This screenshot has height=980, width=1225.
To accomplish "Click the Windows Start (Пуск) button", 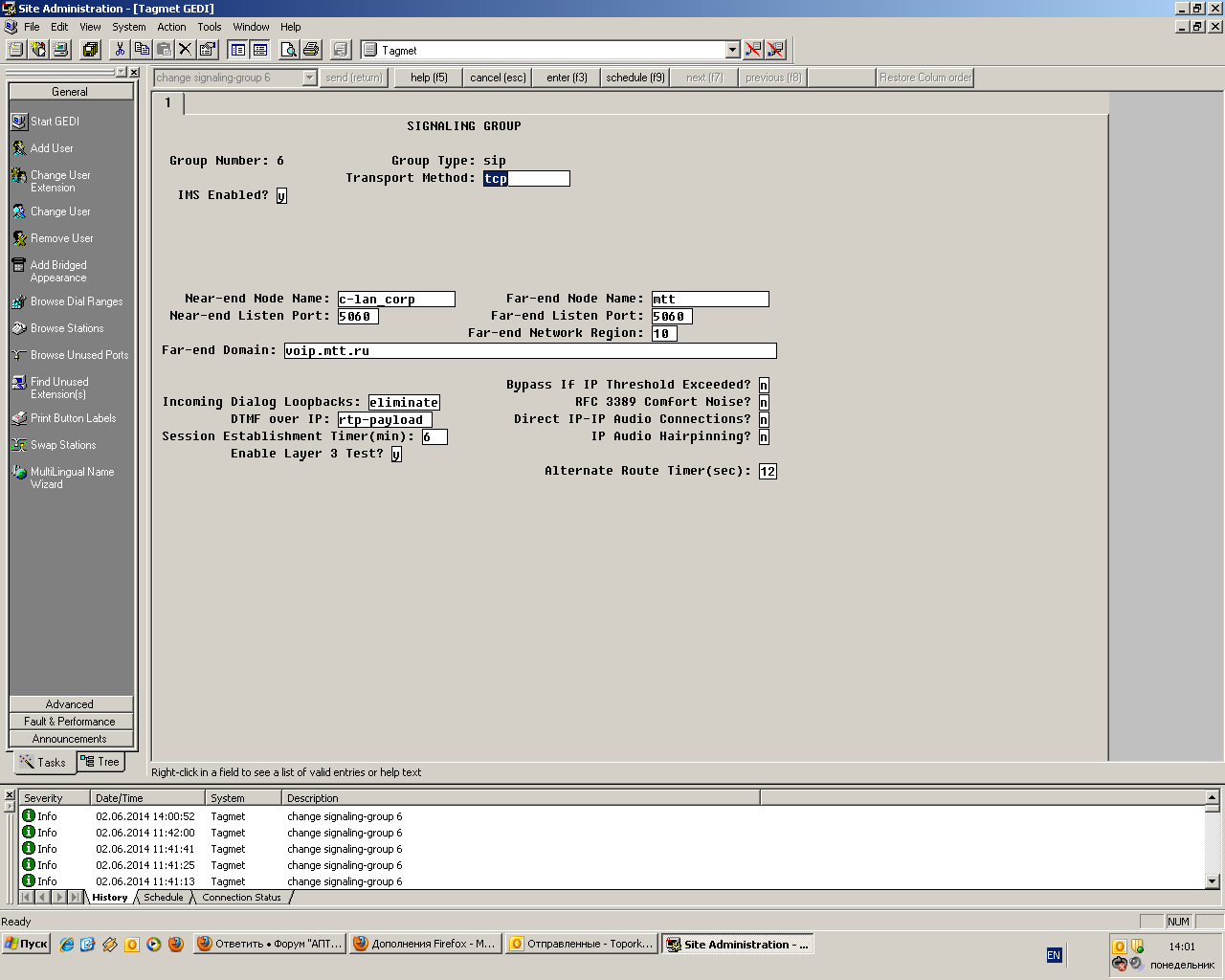I will (x=27, y=944).
